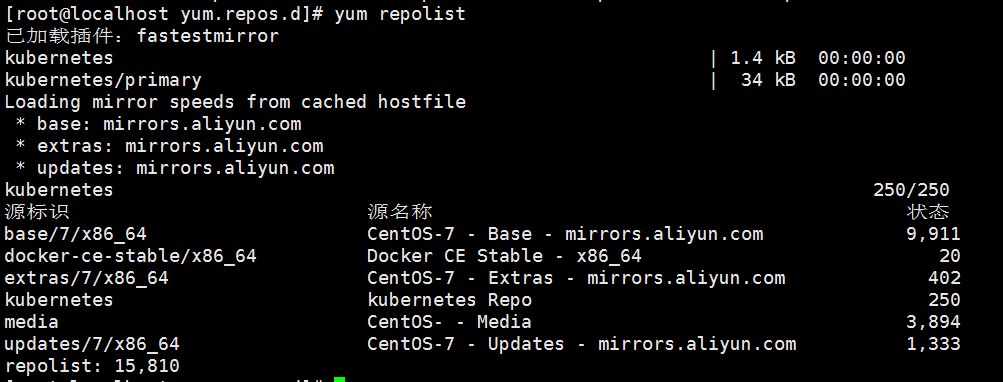1003x382 pixels.
Task: Click the 'fastestmirror' plugin text
Action: pos(208,36)
